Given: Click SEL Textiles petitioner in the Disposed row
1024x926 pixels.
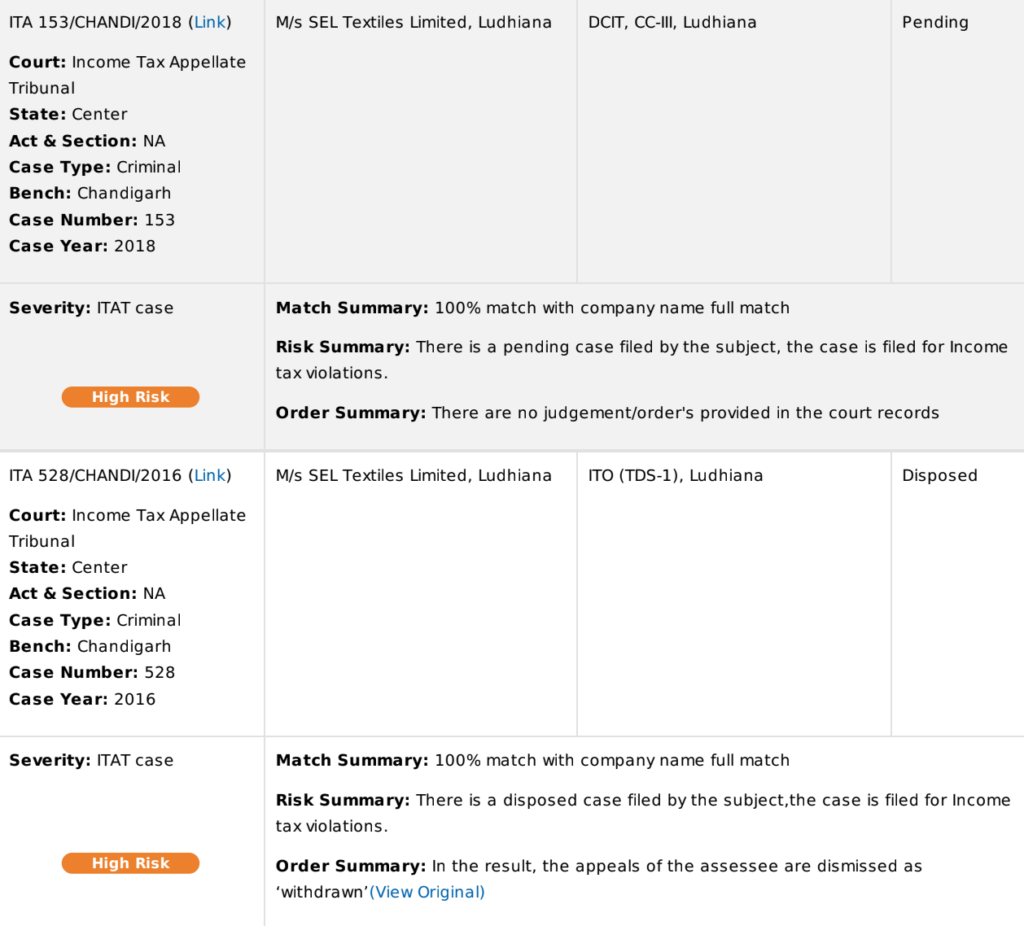Looking at the screenshot, I should [413, 476].
